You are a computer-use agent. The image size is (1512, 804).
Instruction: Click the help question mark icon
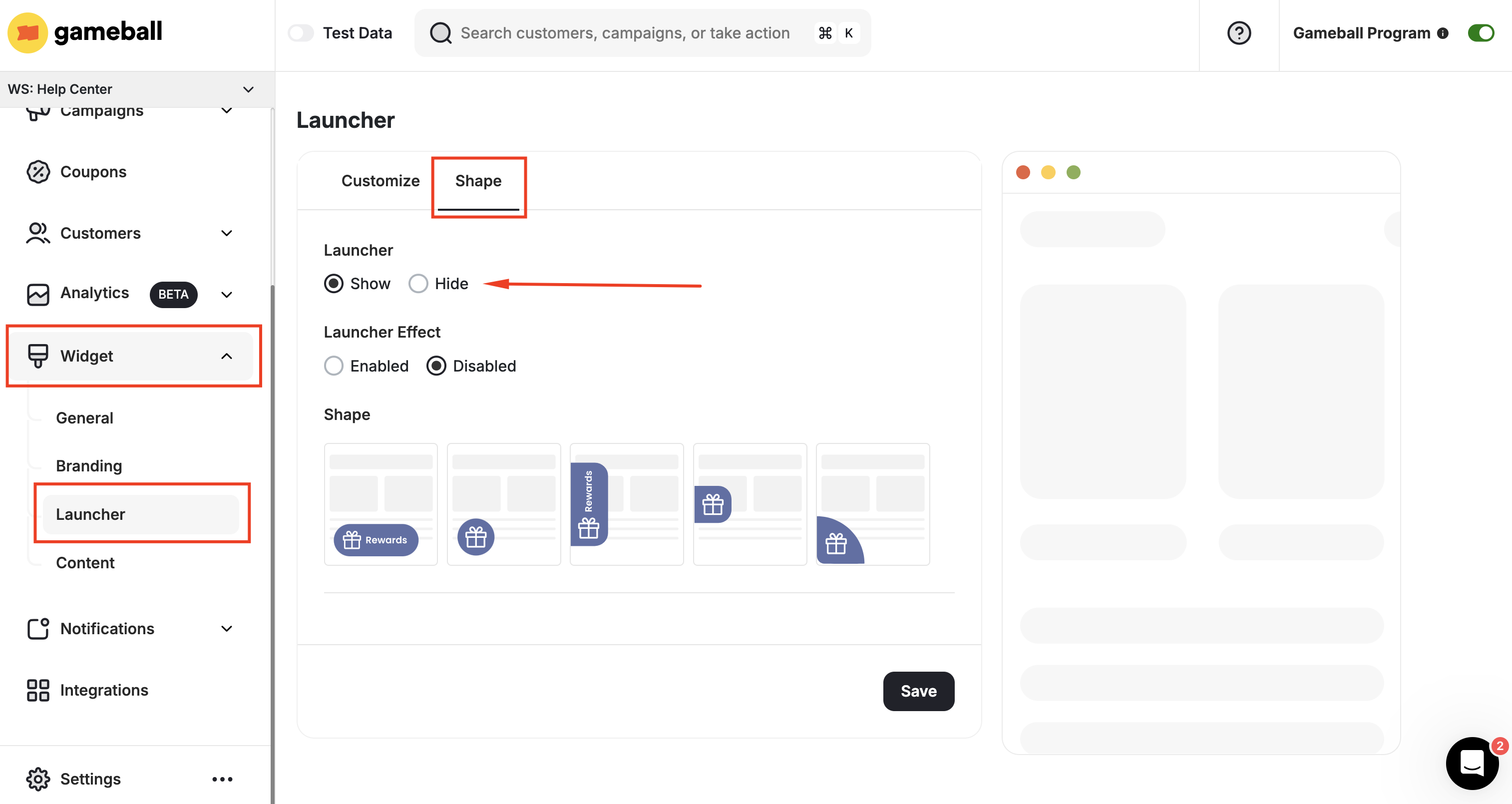[1238, 33]
